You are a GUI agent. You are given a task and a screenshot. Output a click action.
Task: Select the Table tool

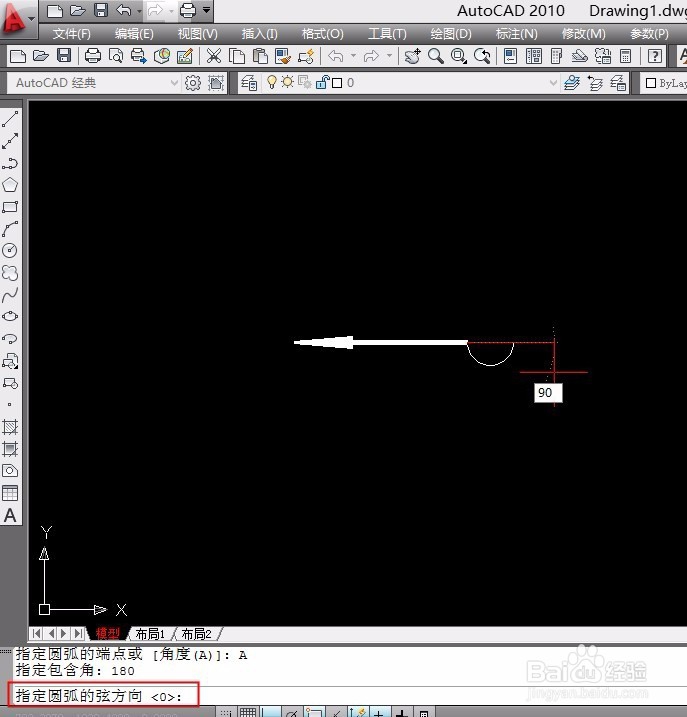(10, 492)
